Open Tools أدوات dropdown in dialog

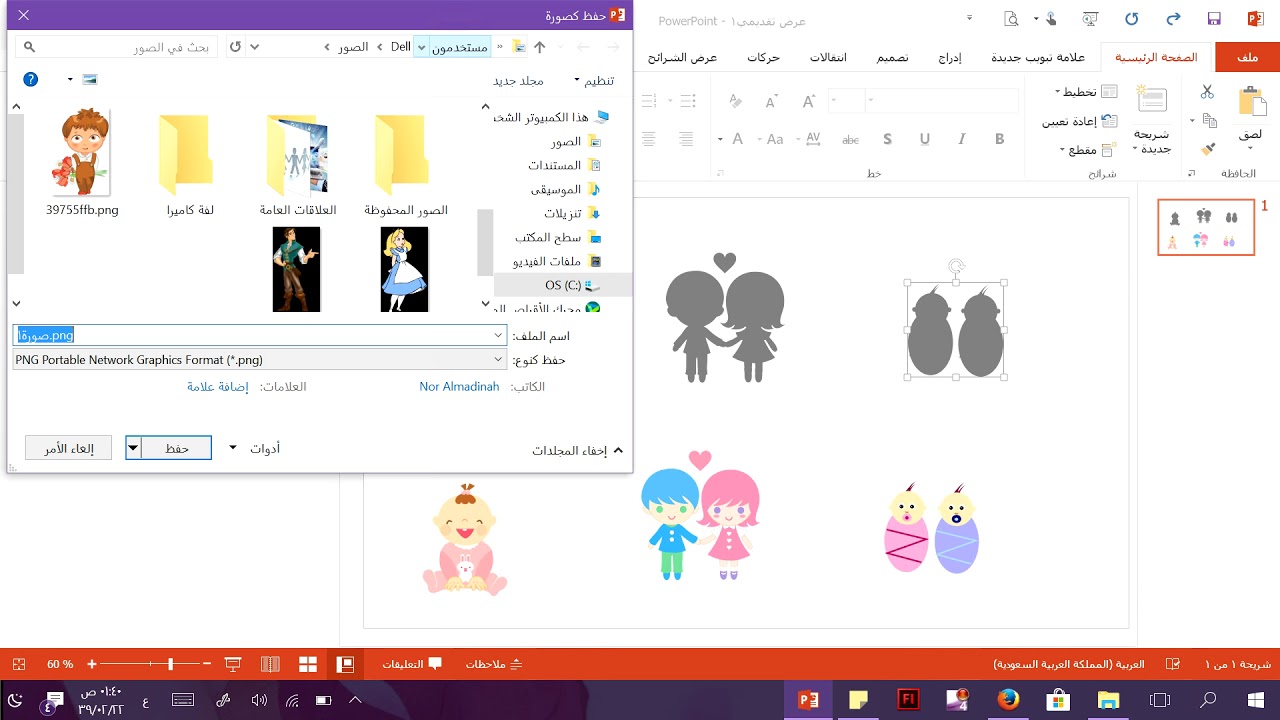point(256,448)
